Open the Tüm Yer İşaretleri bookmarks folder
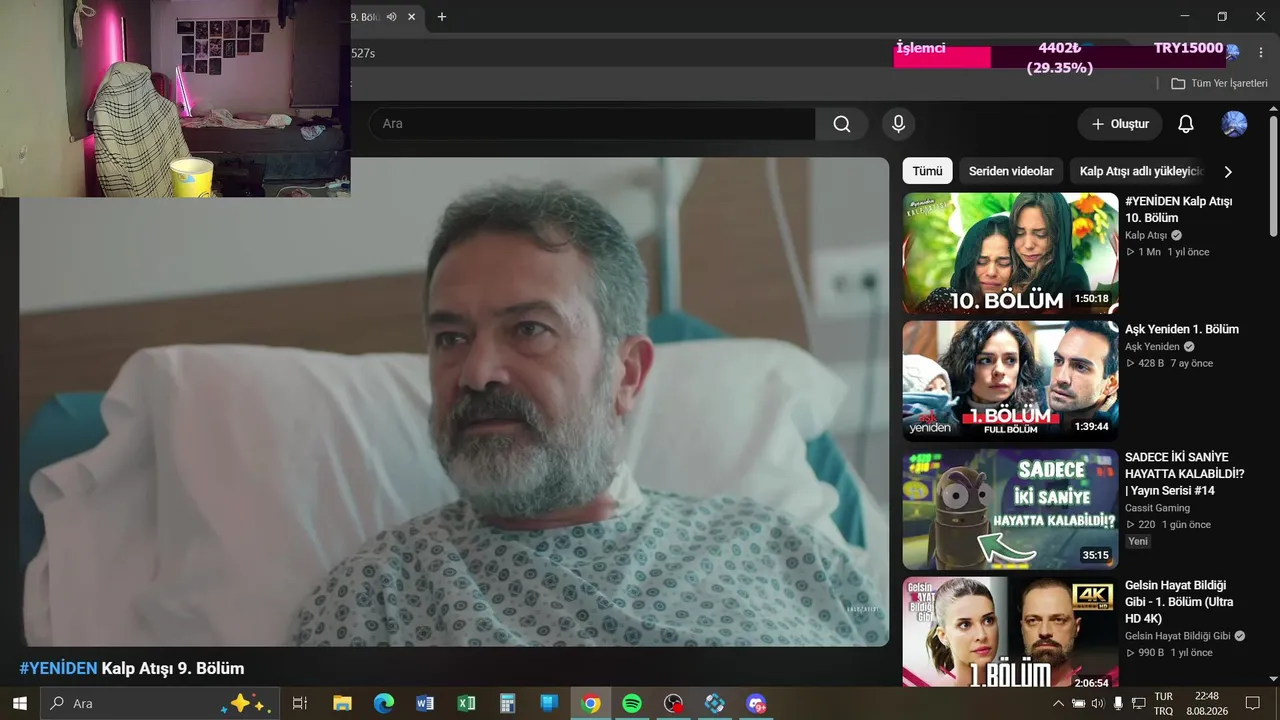This screenshot has width=1280, height=720. click(1219, 84)
